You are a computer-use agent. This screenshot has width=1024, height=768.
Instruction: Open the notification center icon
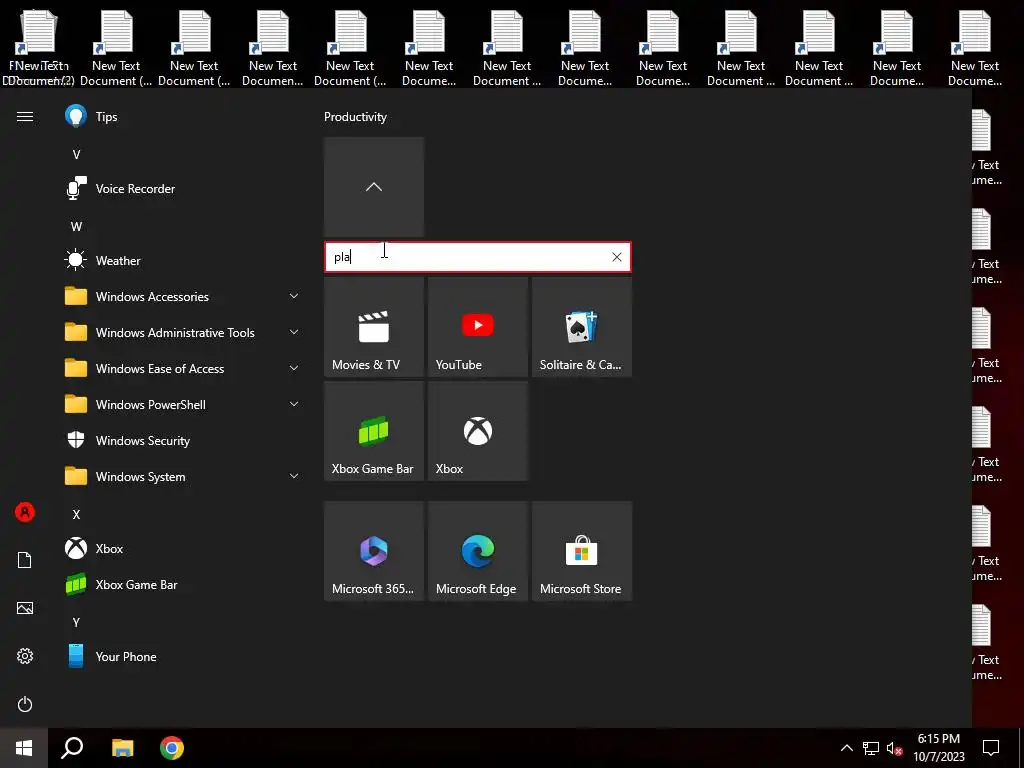tap(991, 748)
